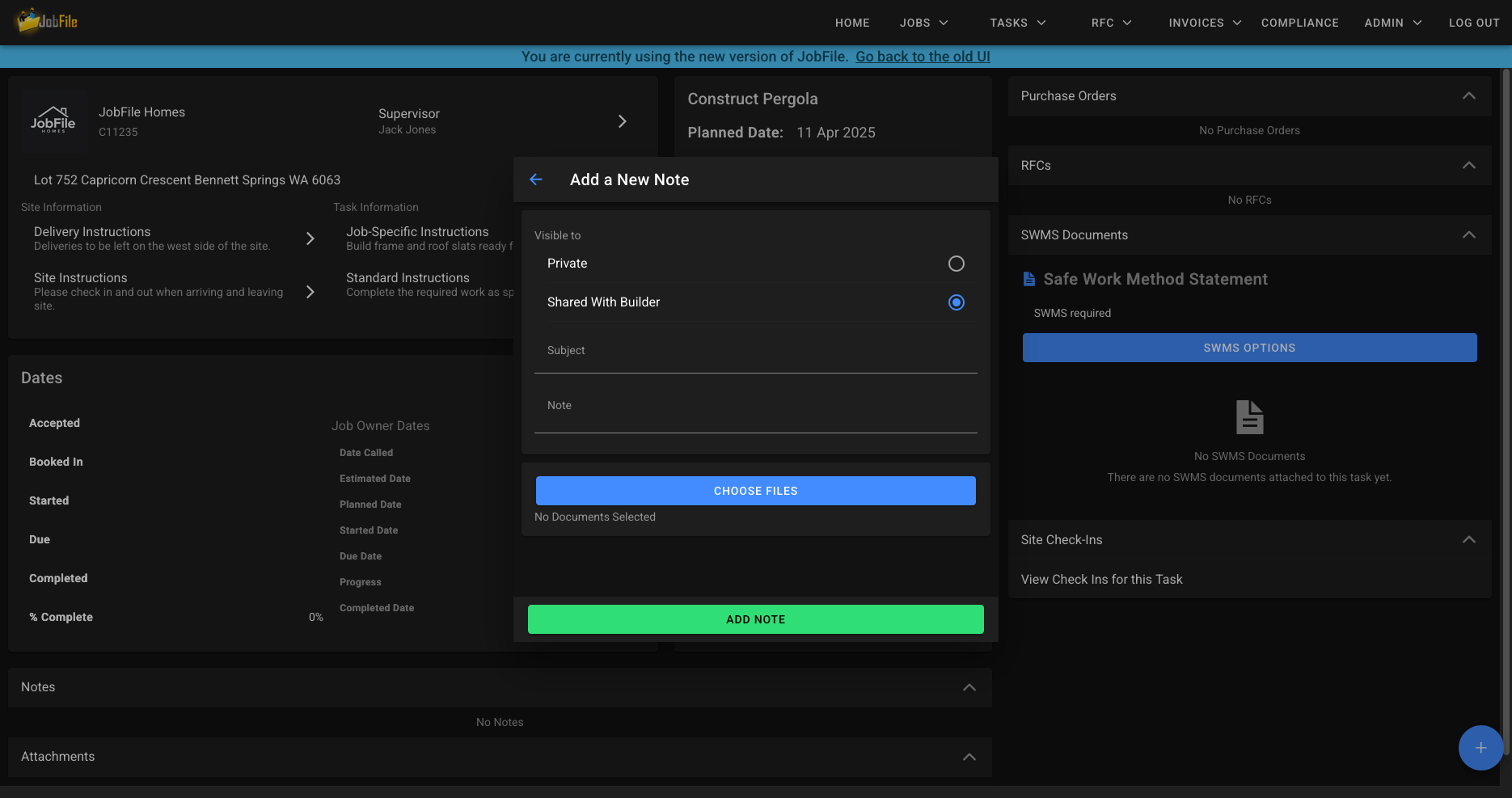Click the blue floating plus button

(1480, 748)
